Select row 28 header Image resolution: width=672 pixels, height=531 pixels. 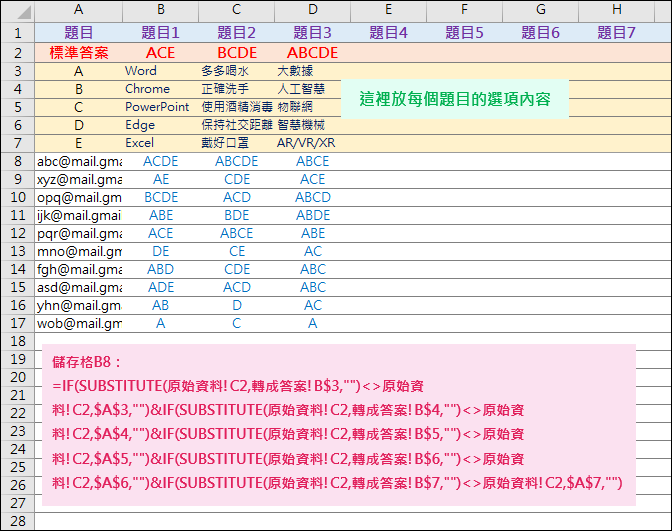point(18,521)
